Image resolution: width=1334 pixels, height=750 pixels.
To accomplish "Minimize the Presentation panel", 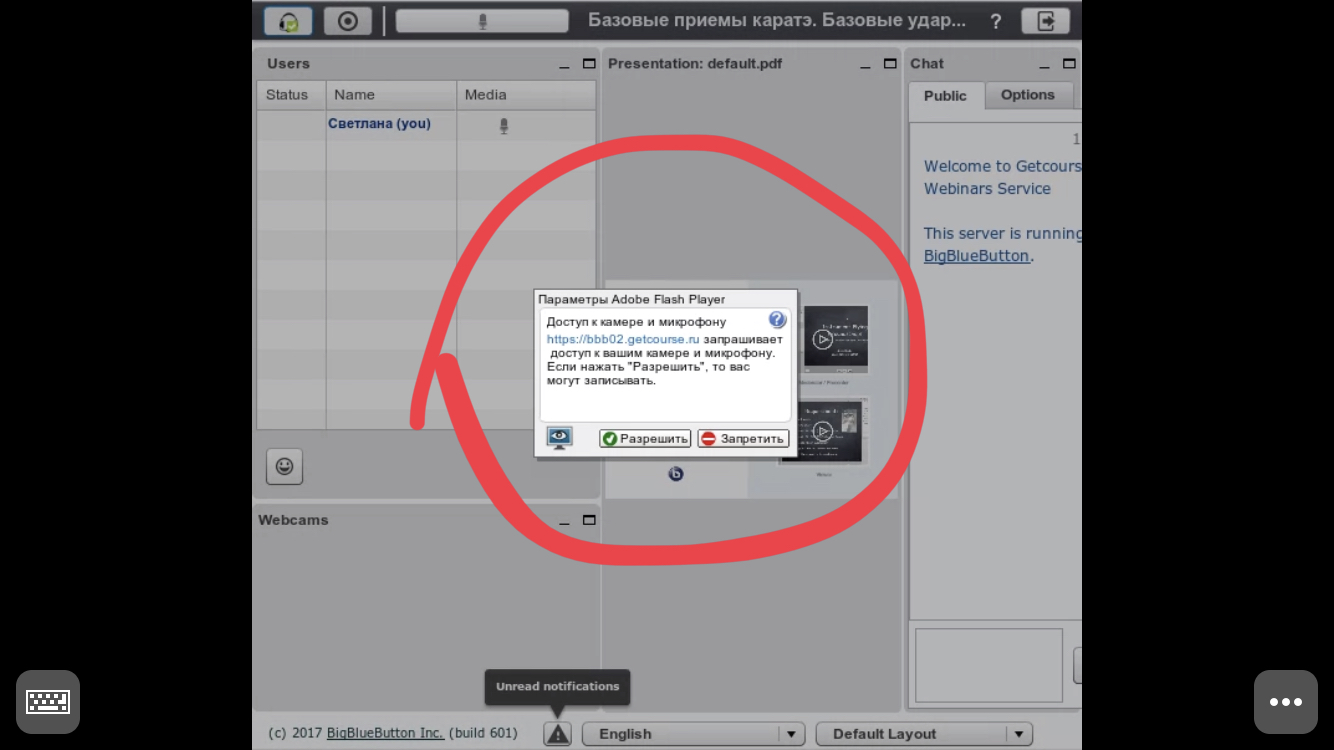I will pyautogui.click(x=865, y=64).
